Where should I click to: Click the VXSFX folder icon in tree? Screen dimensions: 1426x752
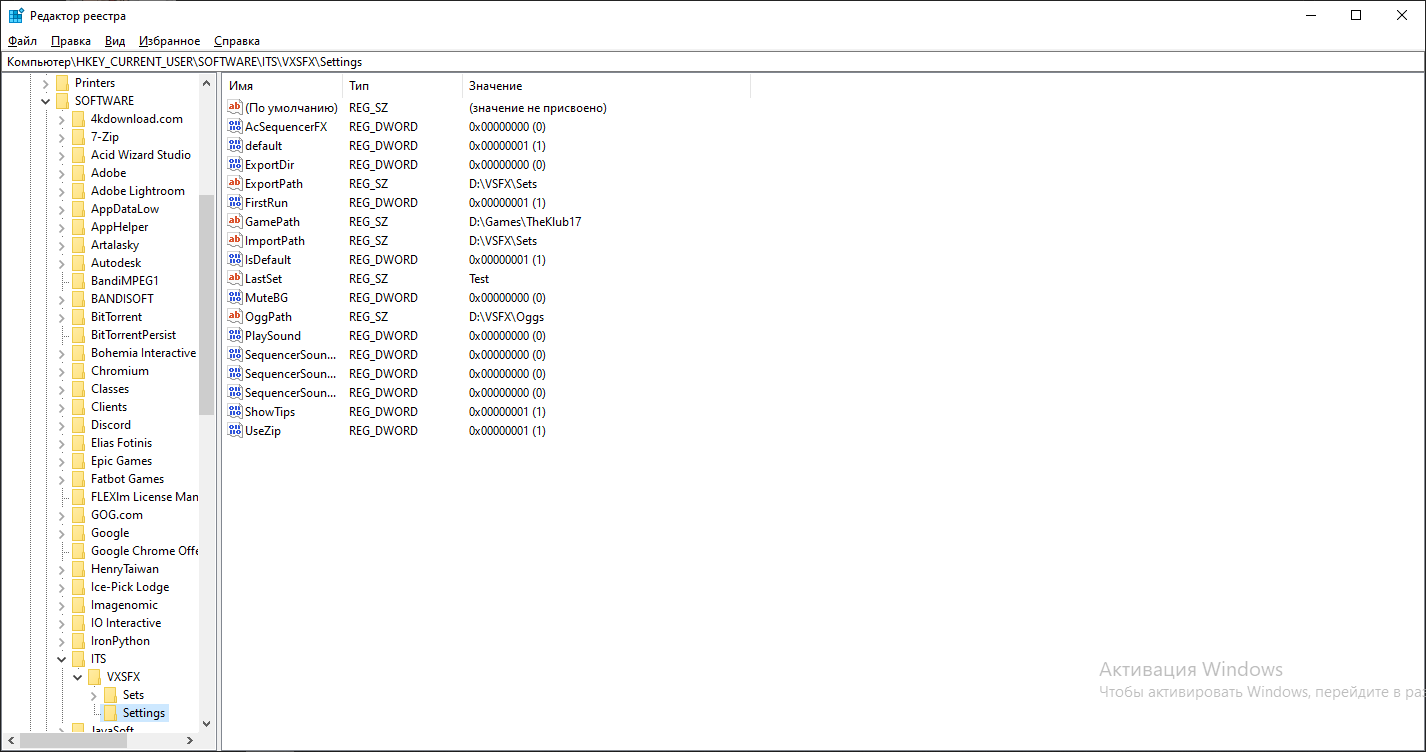pos(94,677)
